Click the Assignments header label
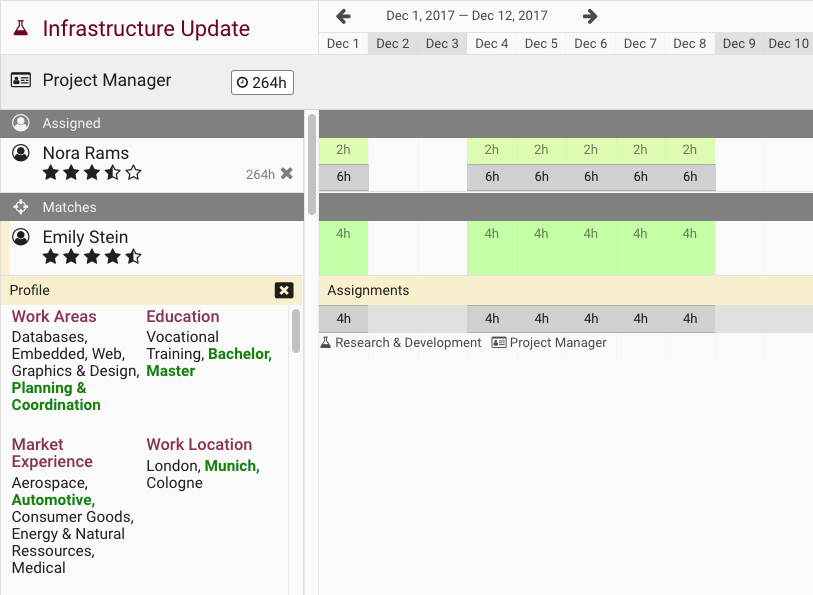813x595 pixels. click(x=368, y=290)
